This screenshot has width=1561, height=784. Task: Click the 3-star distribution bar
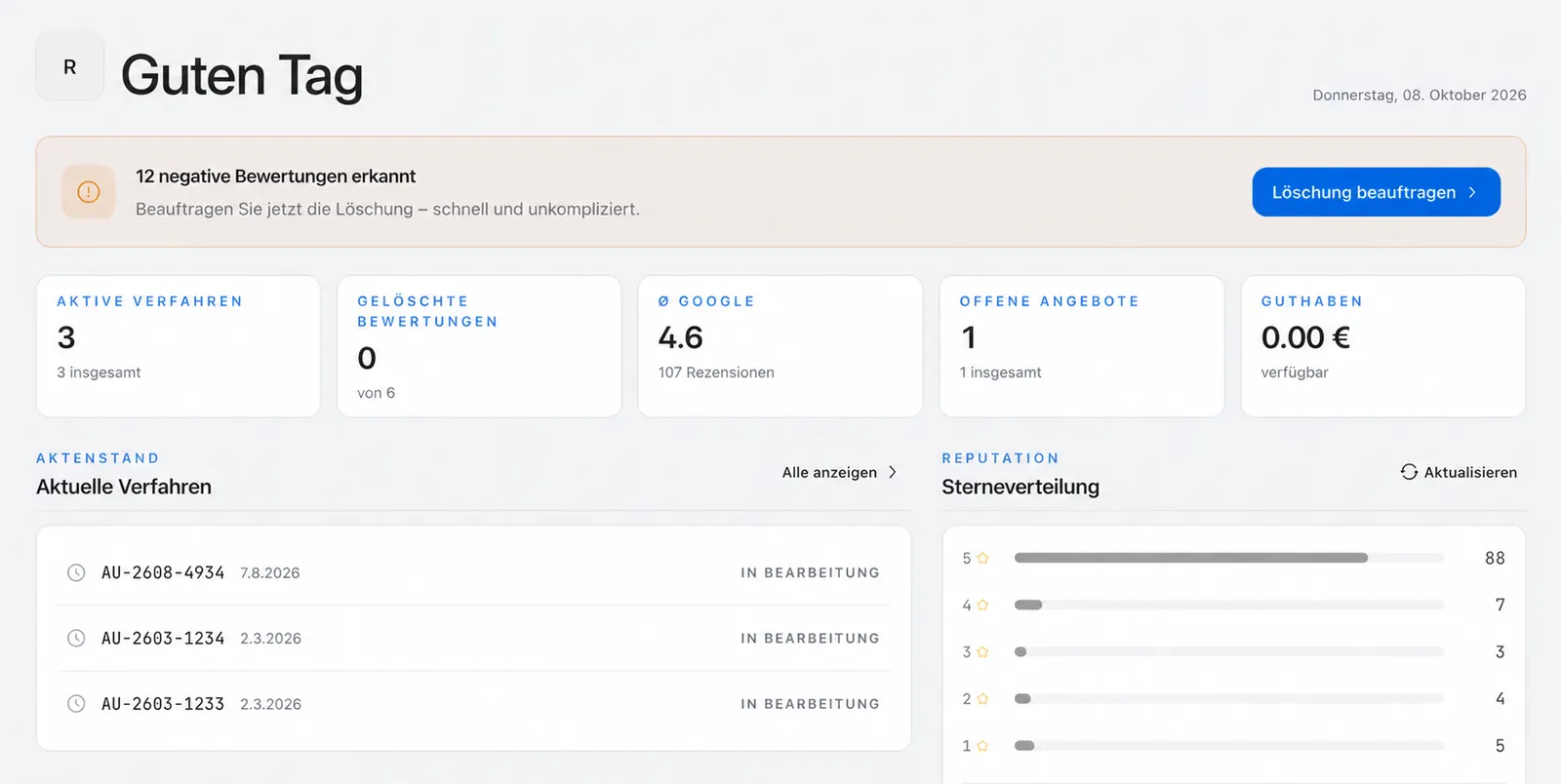coord(1228,651)
